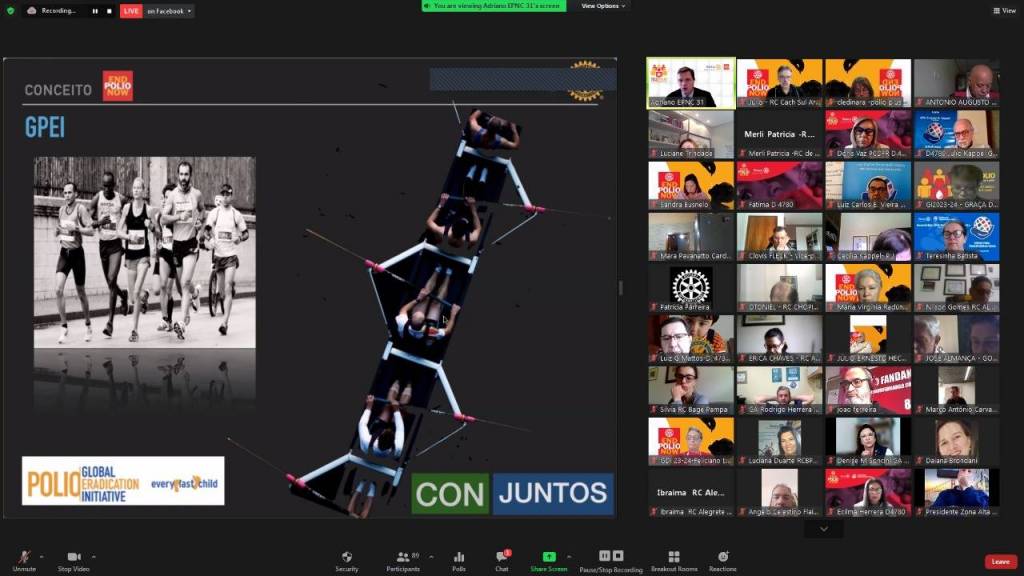Screen dimensions: 1024x576
Task: Expand video options arrow next to Stop Video
Action: [94, 555]
